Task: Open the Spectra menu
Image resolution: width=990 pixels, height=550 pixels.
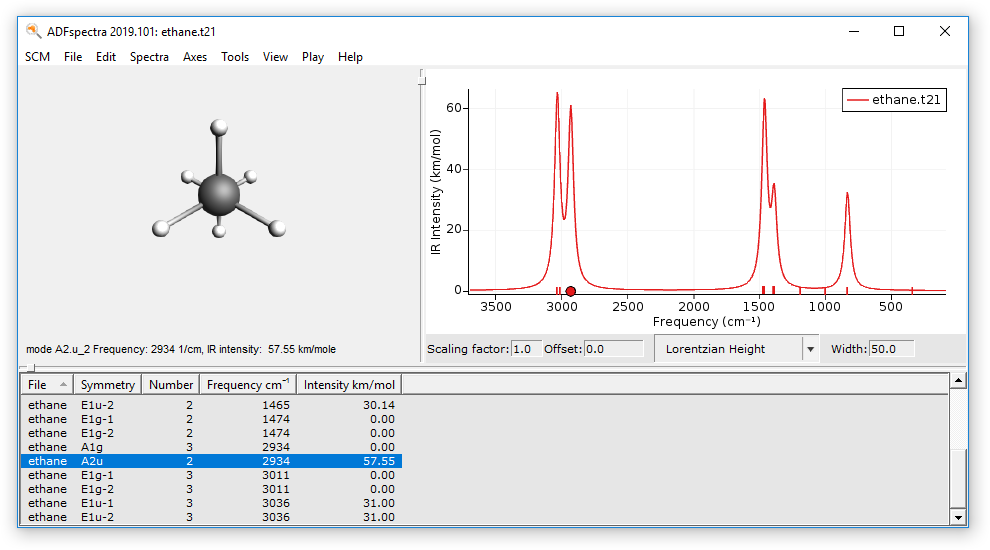Action: pos(149,57)
